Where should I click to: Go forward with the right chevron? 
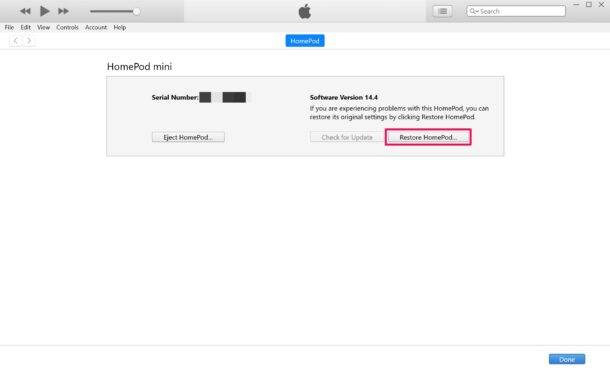pyautogui.click(x=29, y=40)
